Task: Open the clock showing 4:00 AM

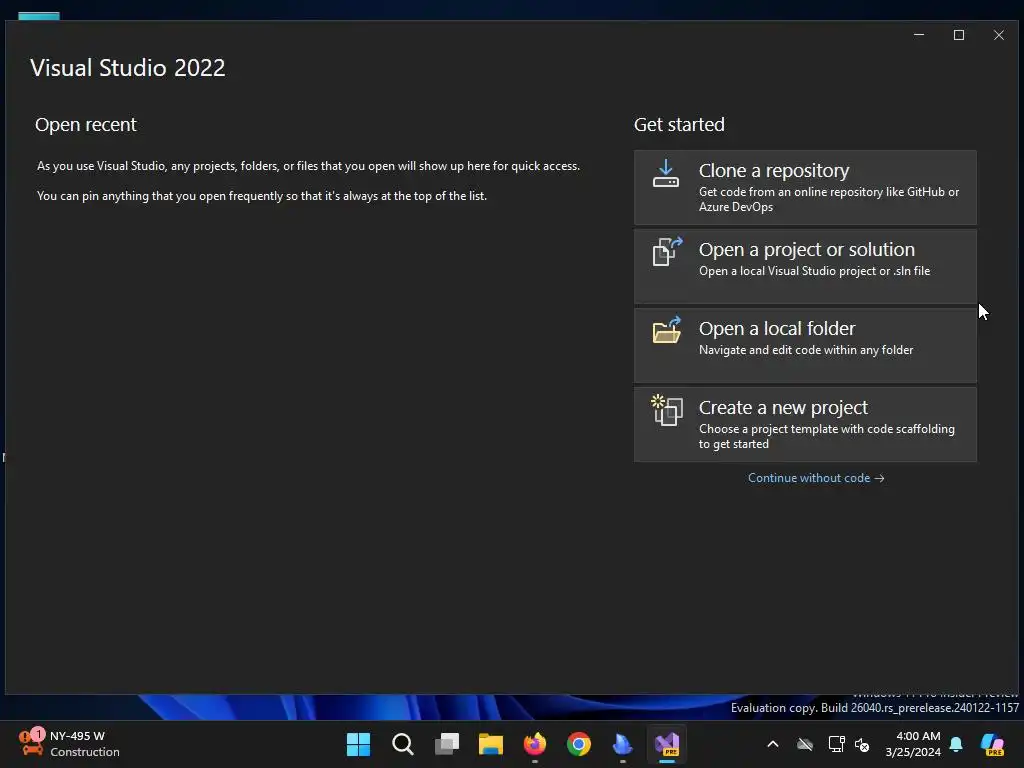Action: [x=913, y=744]
